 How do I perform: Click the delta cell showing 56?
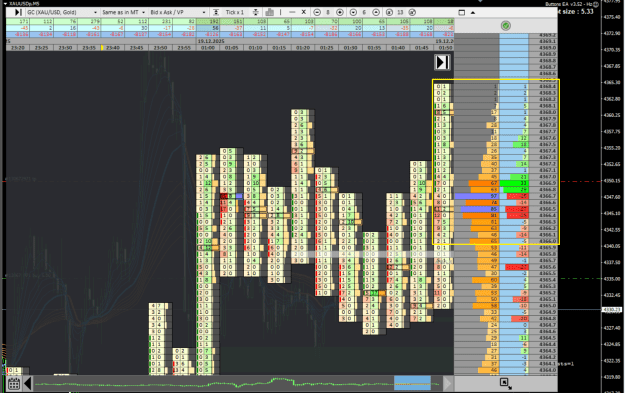(x=208, y=28)
